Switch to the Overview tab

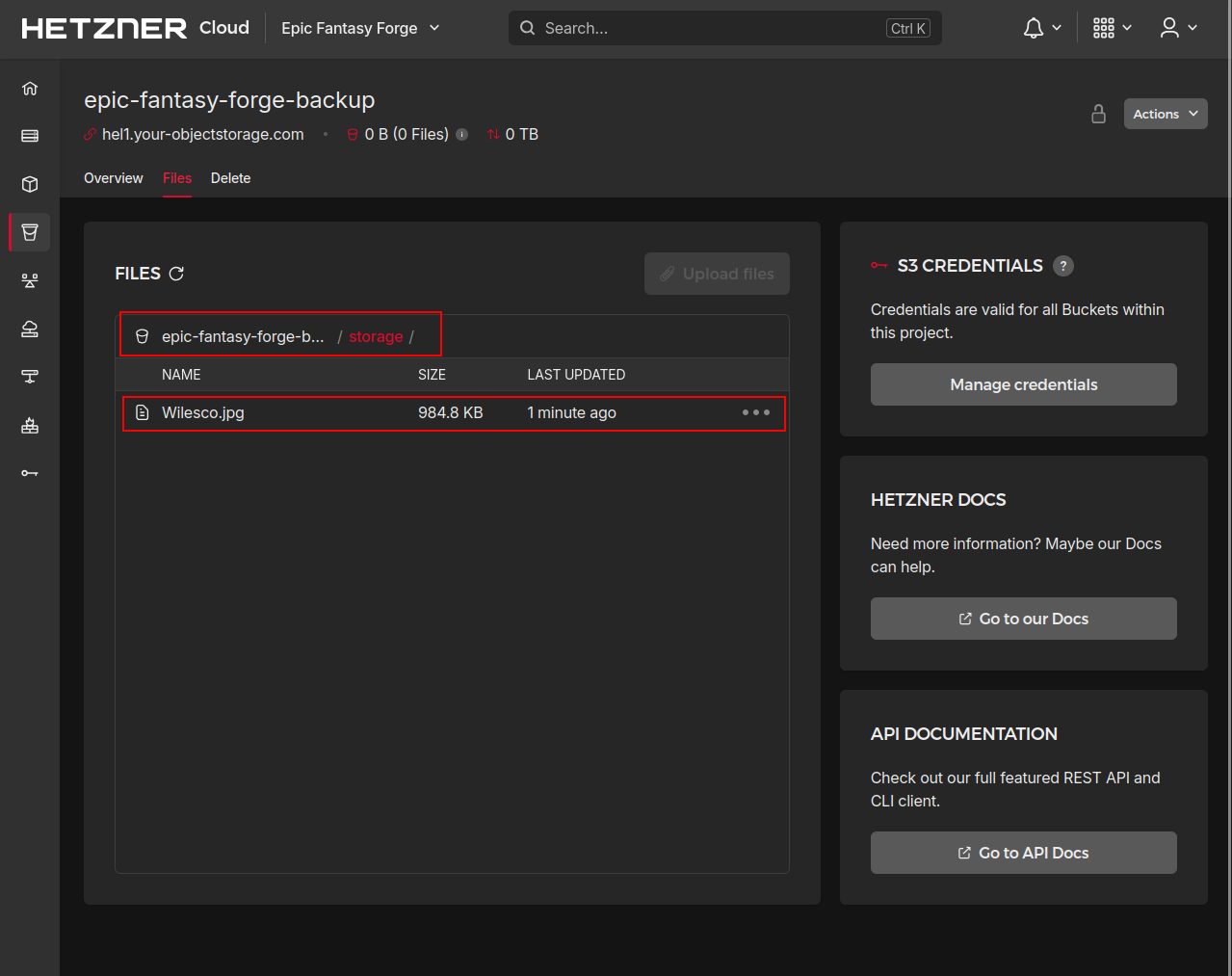(x=114, y=178)
